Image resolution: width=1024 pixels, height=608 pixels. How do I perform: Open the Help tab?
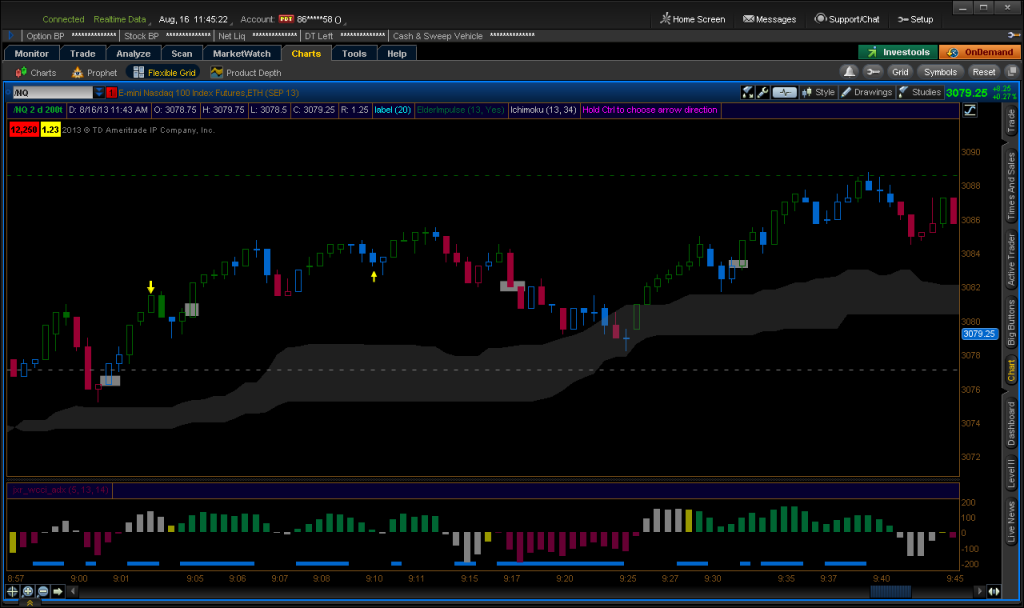click(x=396, y=54)
